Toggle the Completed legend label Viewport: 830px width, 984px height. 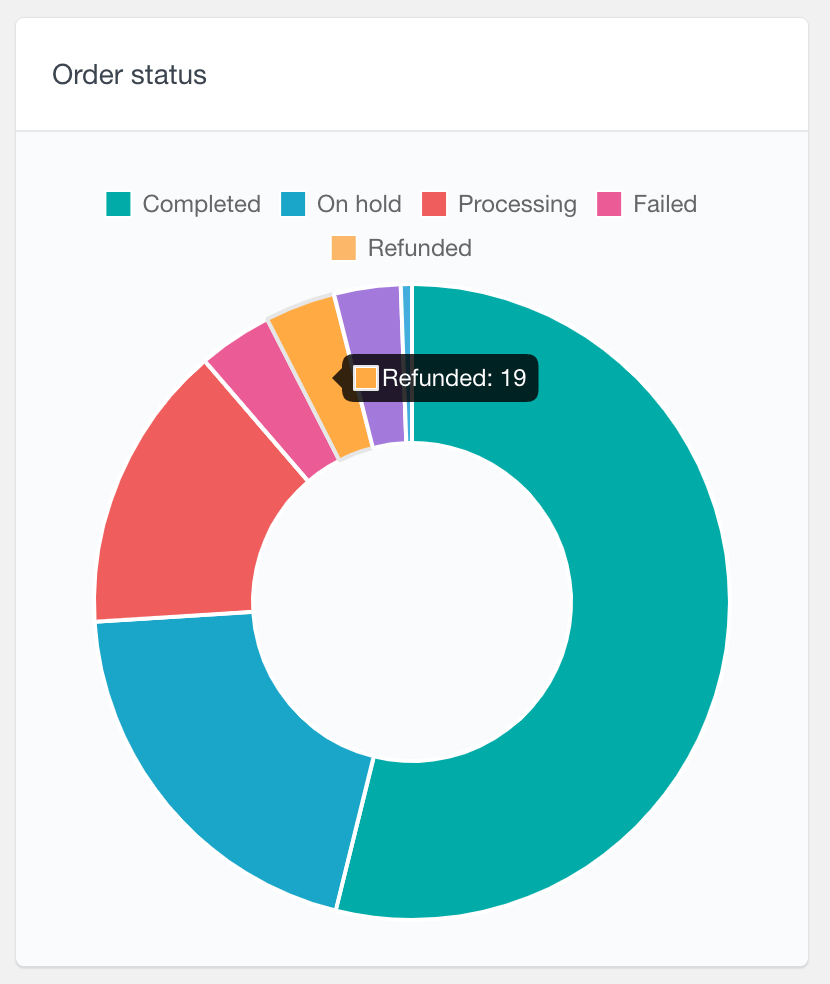tap(201, 204)
